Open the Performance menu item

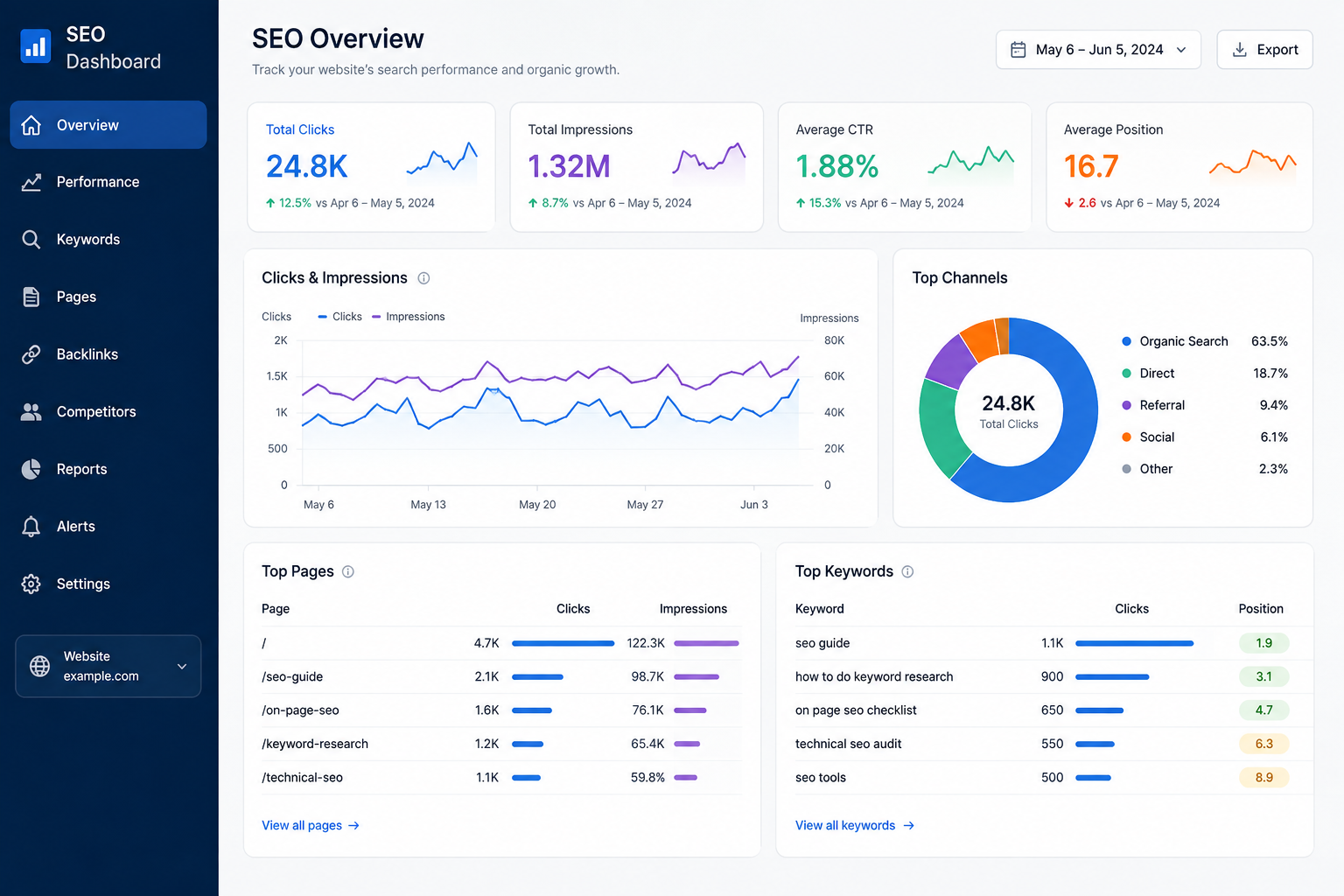(108, 182)
